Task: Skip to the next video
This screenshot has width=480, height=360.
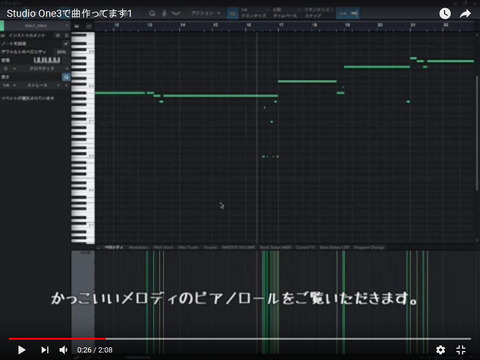Action: 45,350
